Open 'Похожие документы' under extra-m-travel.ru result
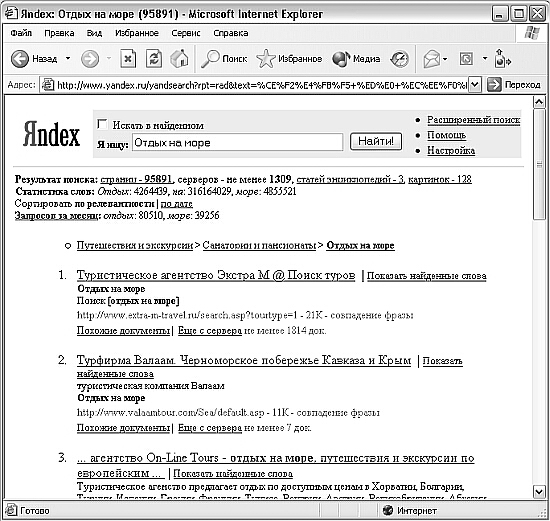 pyautogui.click(x=123, y=330)
